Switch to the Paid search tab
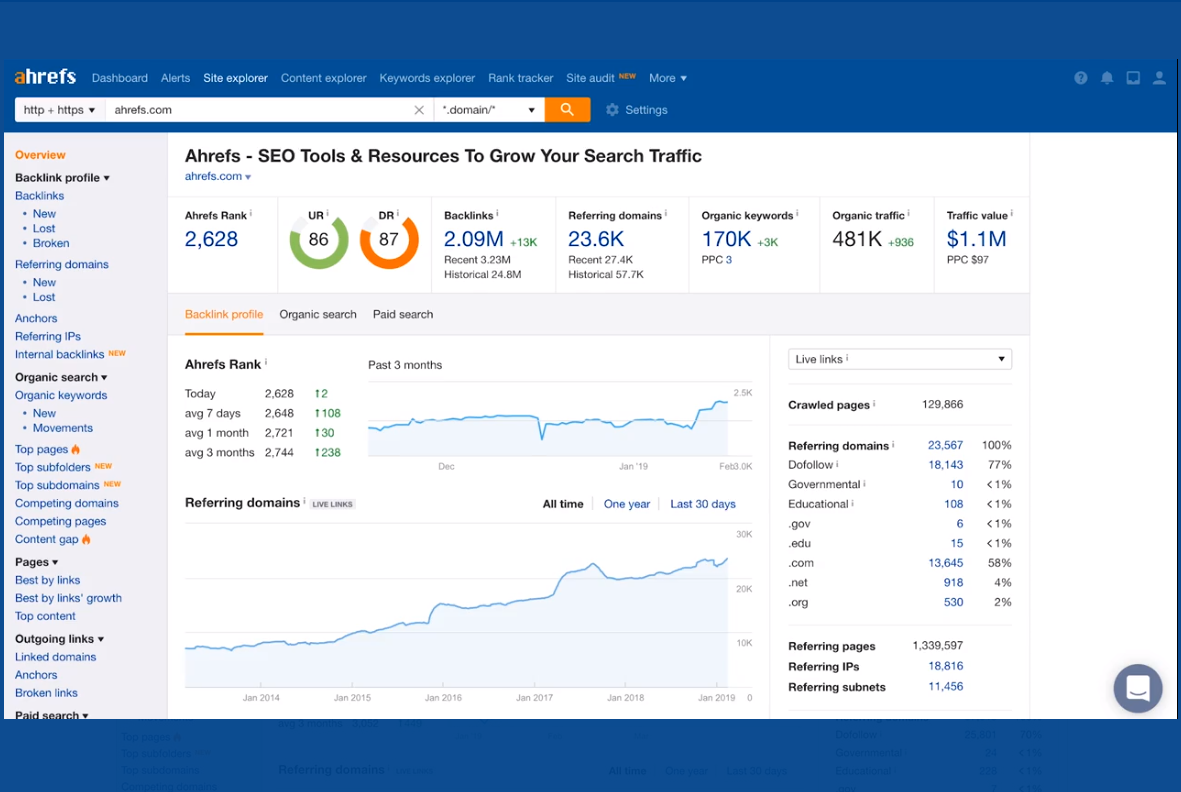 coord(403,315)
